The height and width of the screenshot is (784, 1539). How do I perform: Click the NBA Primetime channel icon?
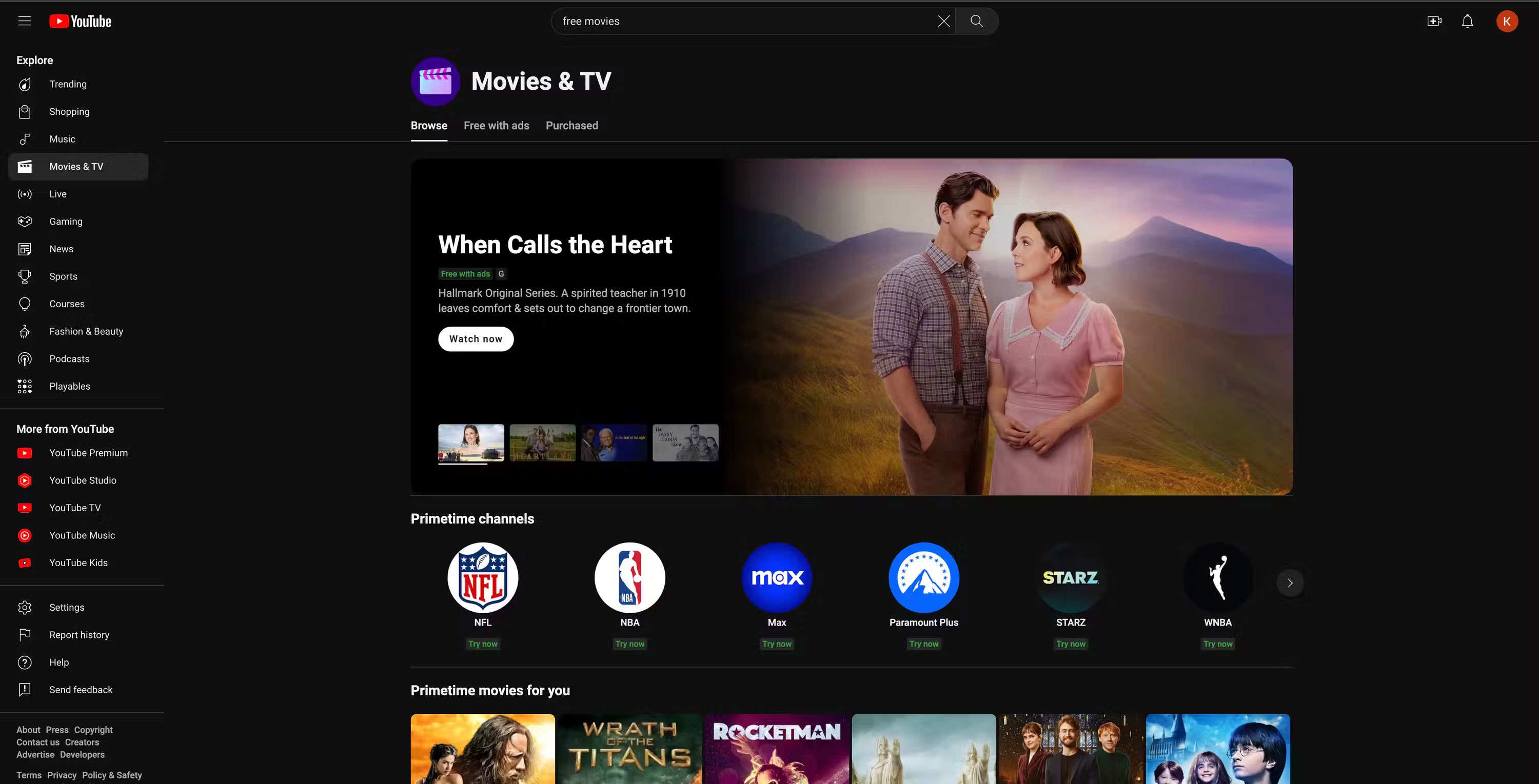(x=629, y=577)
